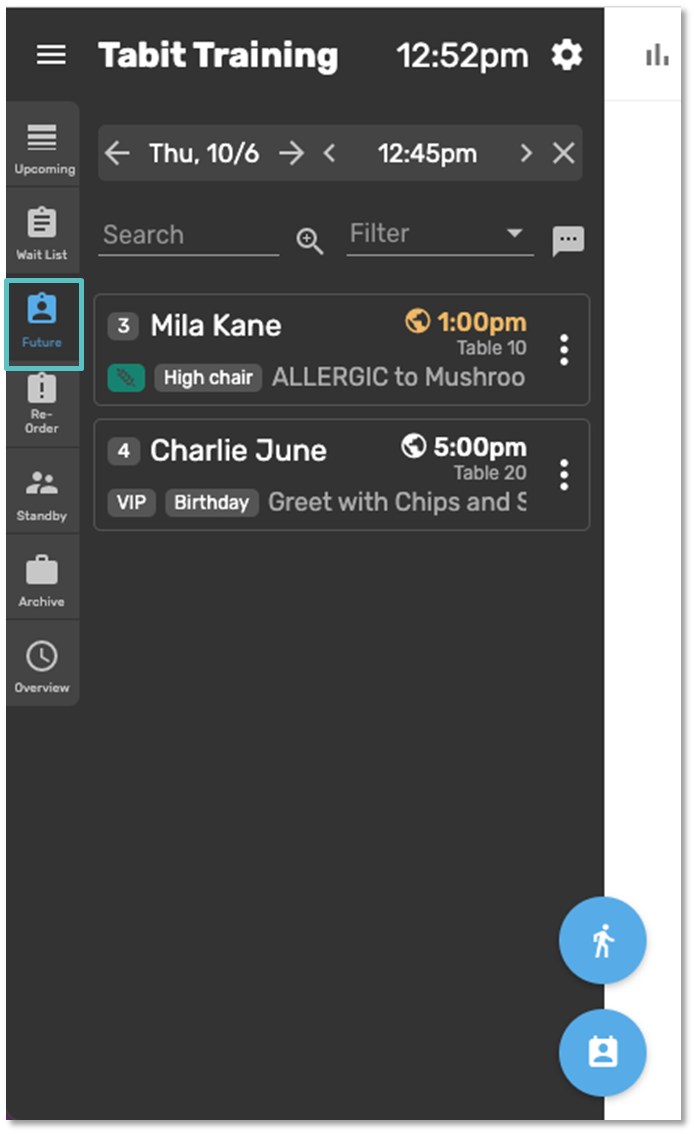Open the Upcoming tab

click(43, 148)
